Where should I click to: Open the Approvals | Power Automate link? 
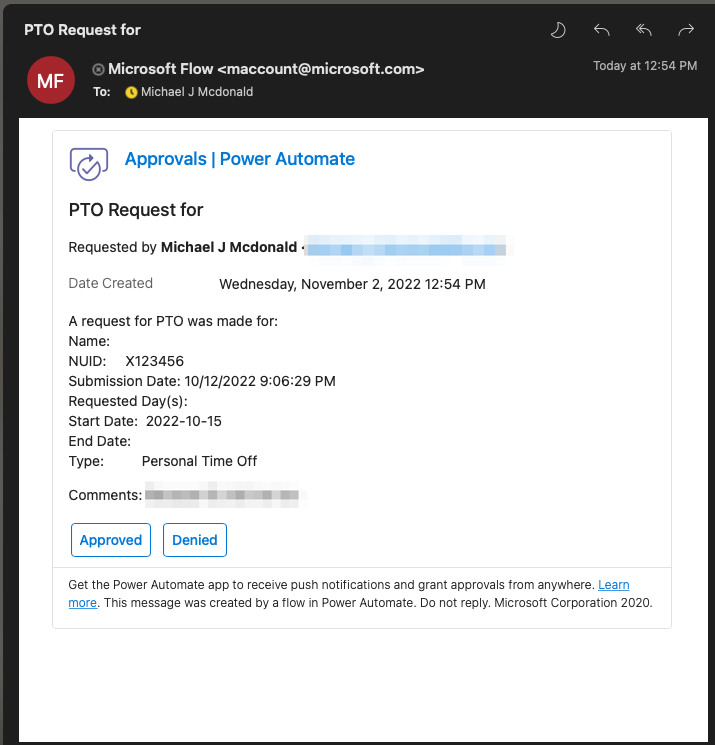[239, 159]
